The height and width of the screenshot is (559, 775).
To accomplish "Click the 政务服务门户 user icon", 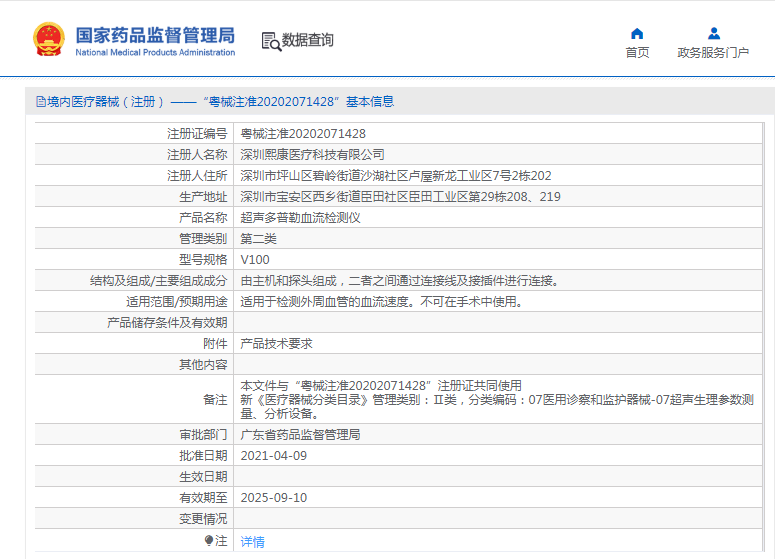I will 714,34.
